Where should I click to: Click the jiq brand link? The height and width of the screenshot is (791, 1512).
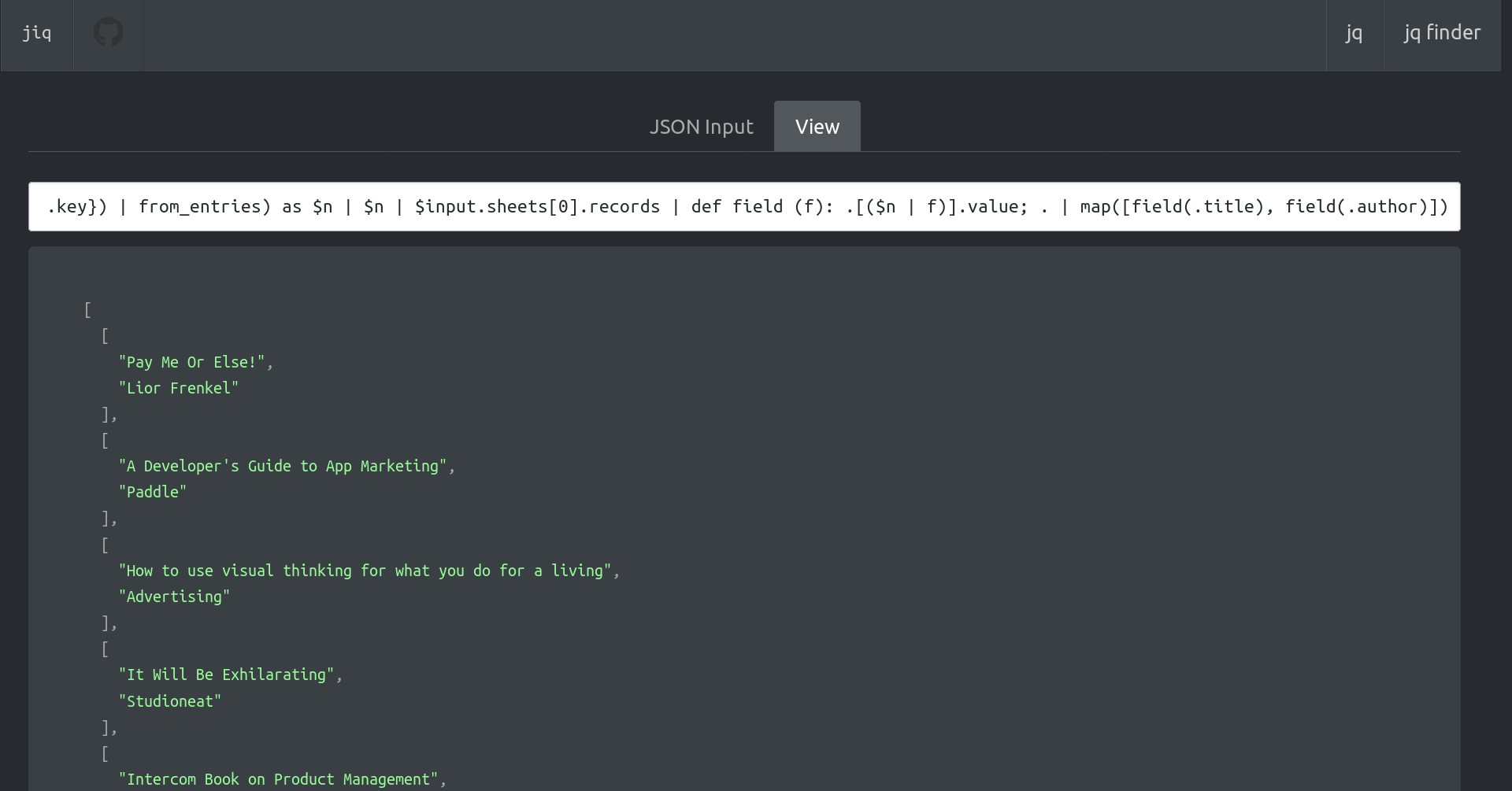[37, 33]
